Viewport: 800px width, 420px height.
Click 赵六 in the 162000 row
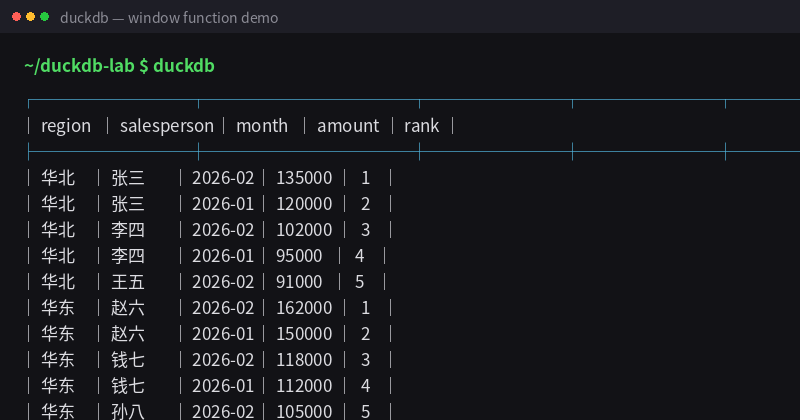tap(128, 308)
